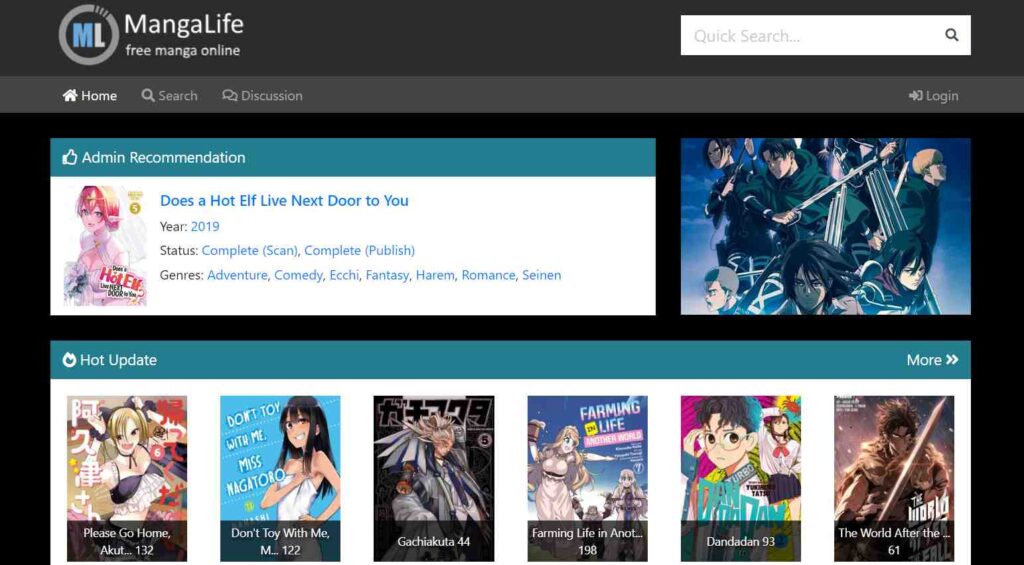The width and height of the screenshot is (1024, 565).
Task: Open The World After the... 61 cover
Action: (894, 478)
